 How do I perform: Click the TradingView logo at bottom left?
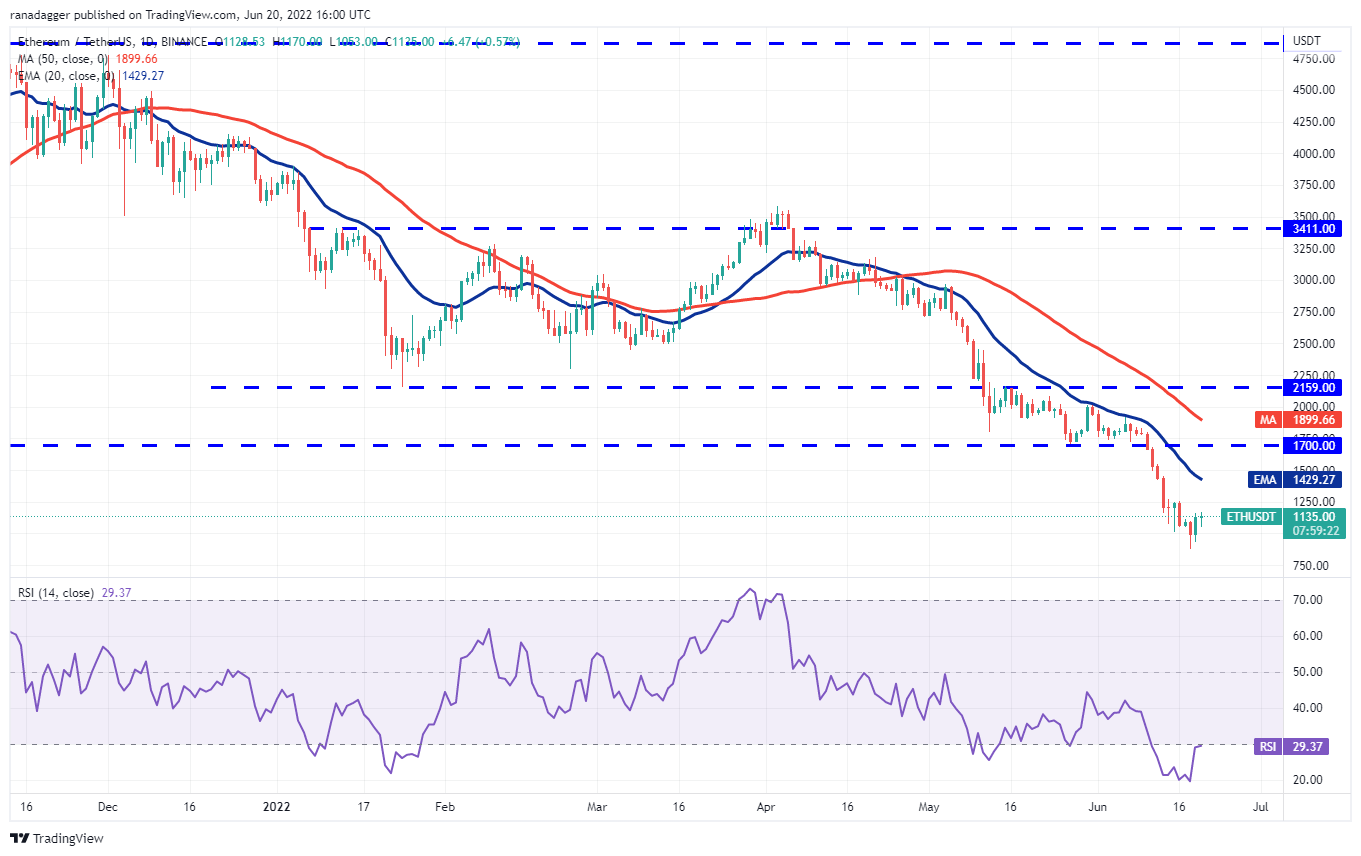pos(58,838)
